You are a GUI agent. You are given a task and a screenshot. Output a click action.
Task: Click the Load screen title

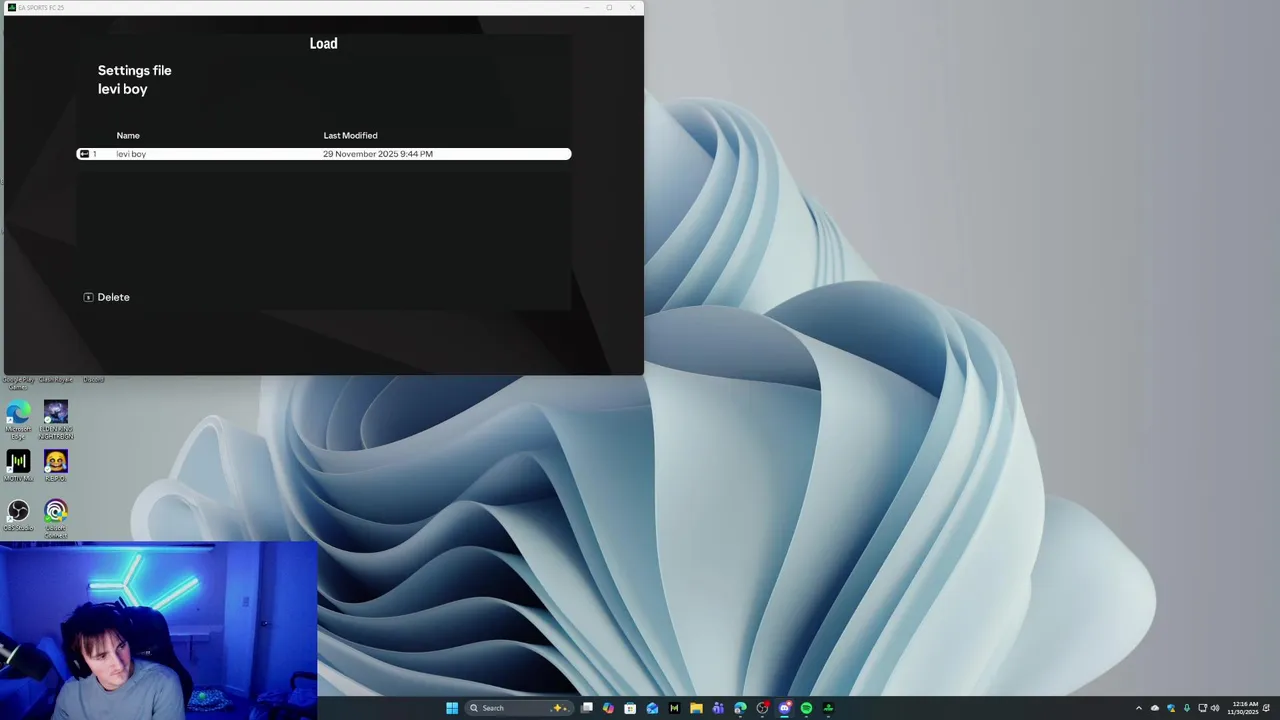(x=323, y=43)
